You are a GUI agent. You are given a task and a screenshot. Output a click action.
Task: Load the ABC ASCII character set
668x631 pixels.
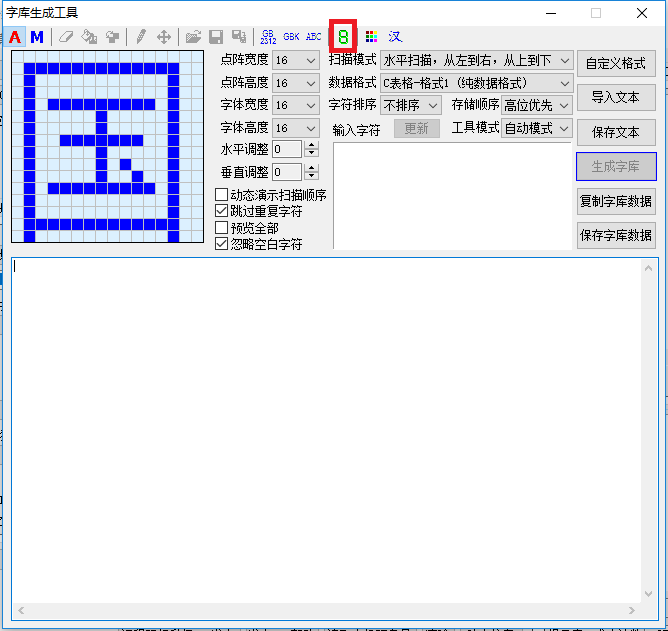[314, 37]
